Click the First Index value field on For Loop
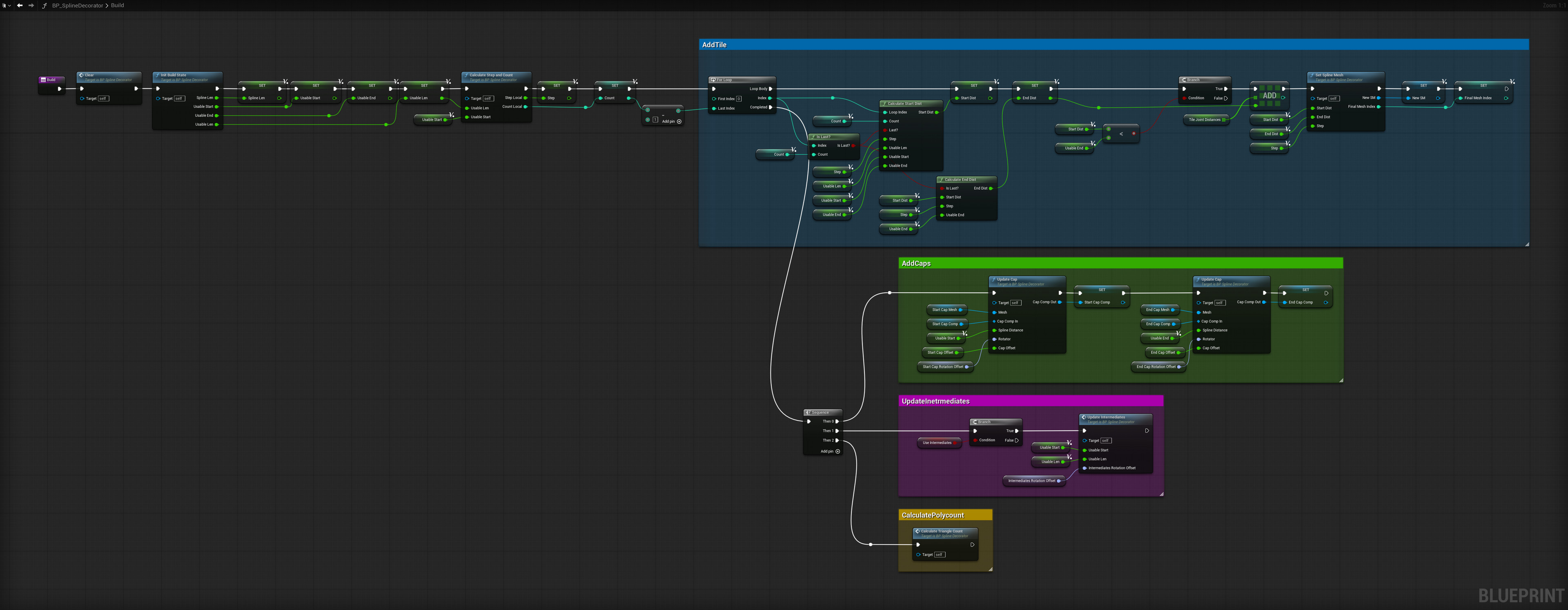 (739, 98)
